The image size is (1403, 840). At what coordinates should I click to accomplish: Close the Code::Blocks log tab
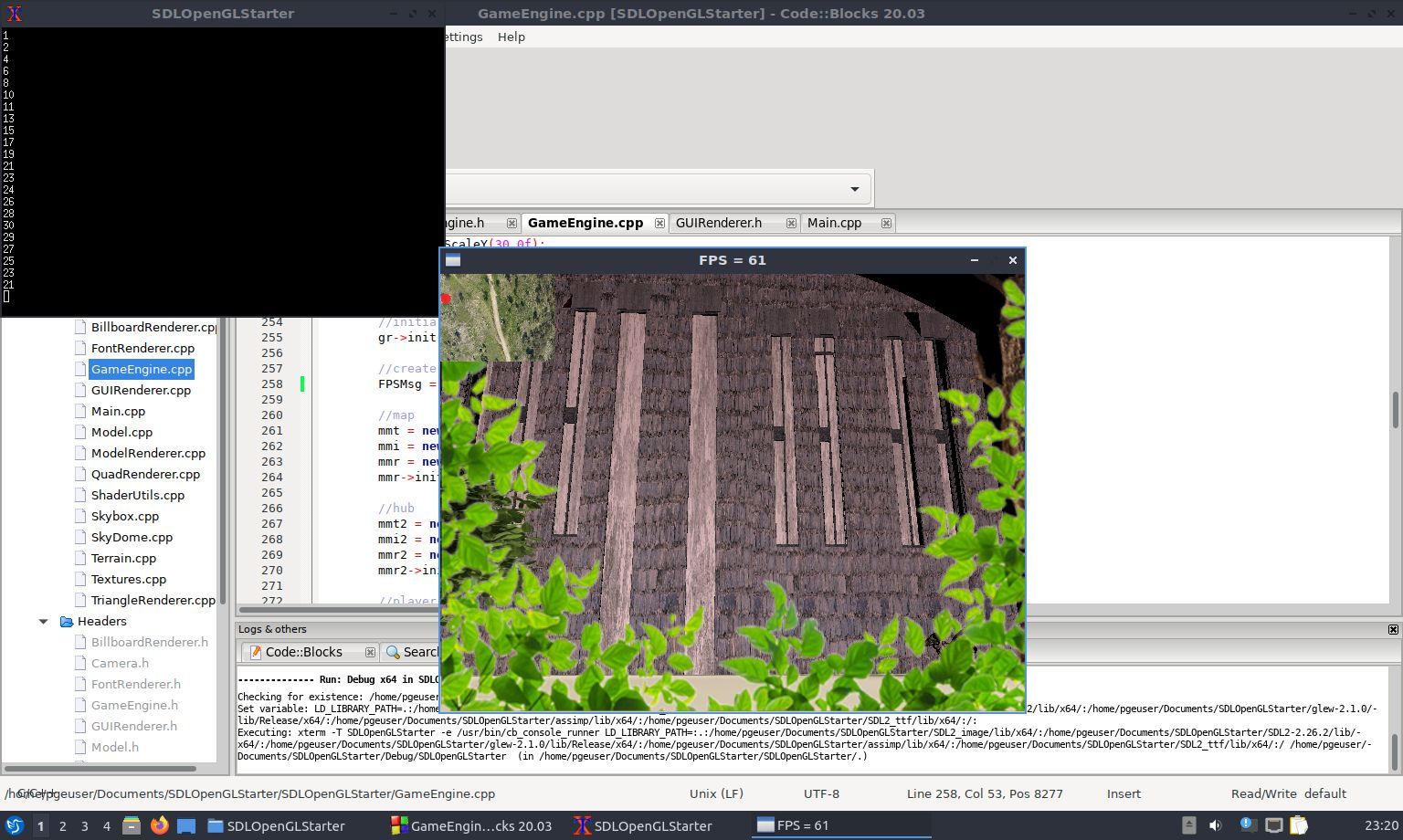click(370, 652)
